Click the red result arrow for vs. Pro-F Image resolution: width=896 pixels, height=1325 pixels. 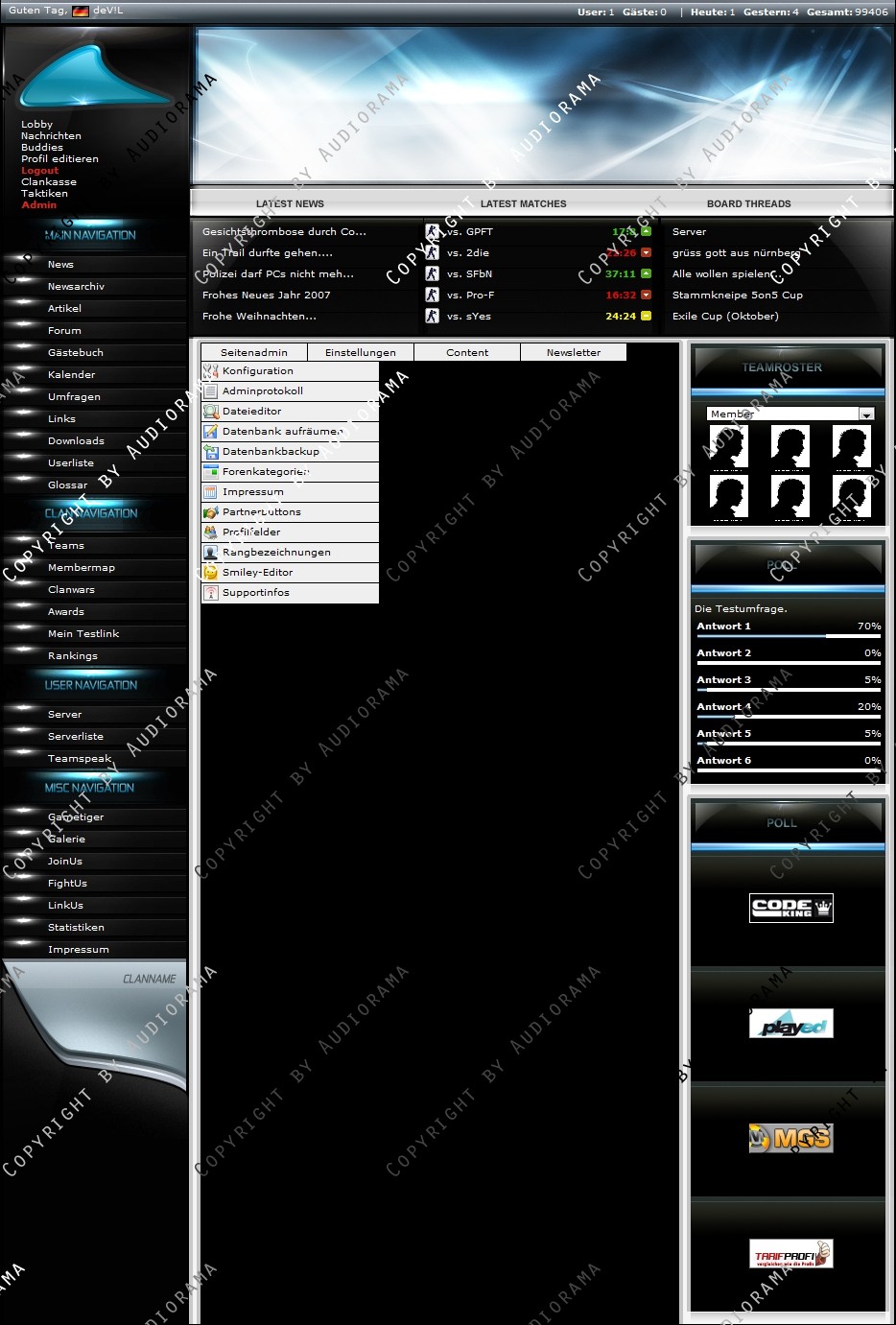pyautogui.click(x=646, y=296)
